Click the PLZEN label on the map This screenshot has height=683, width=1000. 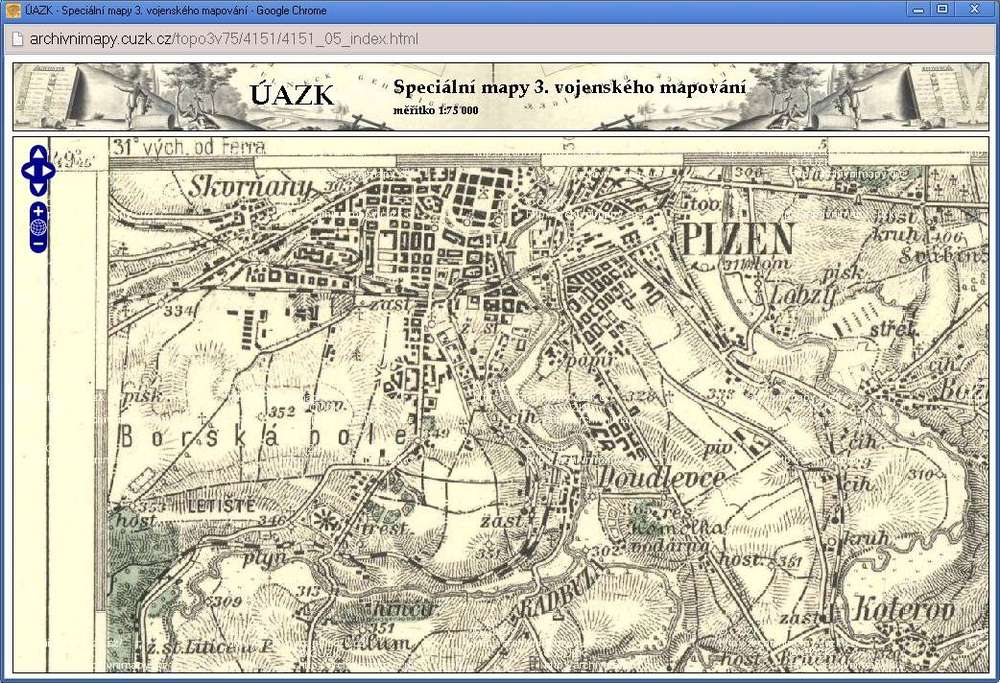(737, 239)
